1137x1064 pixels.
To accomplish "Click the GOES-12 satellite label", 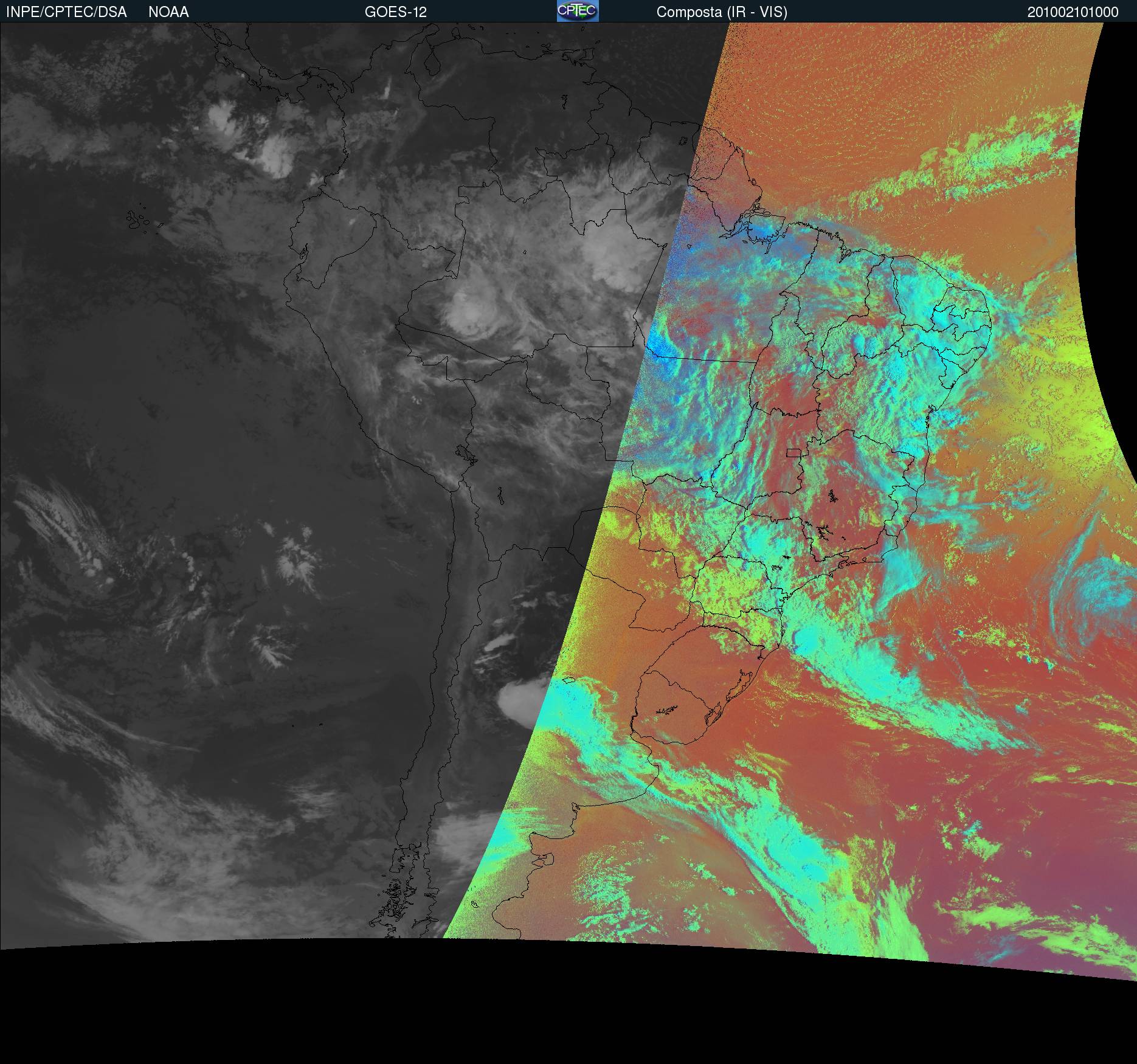I will pyautogui.click(x=396, y=12).
